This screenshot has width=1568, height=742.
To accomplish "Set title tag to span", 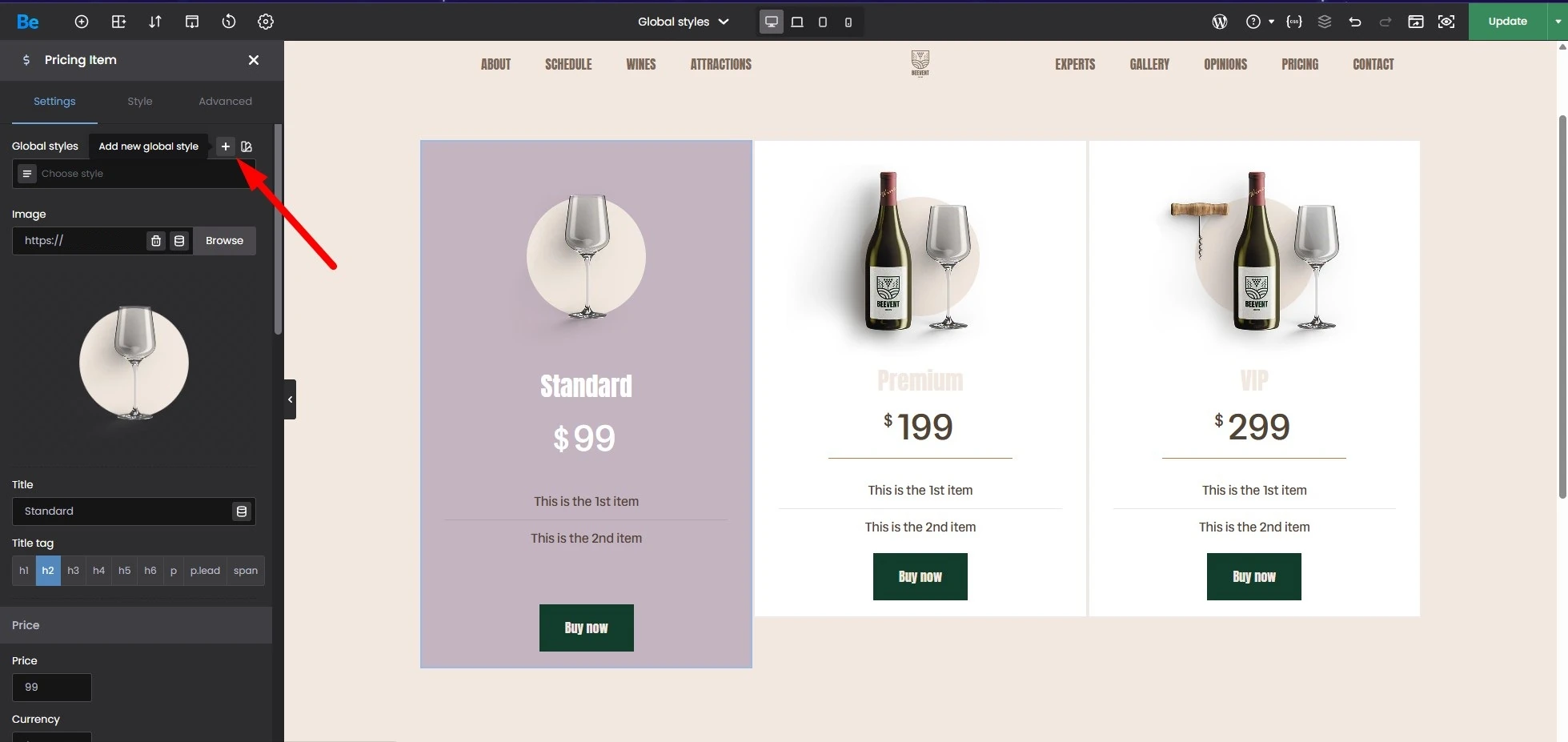I will (246, 571).
